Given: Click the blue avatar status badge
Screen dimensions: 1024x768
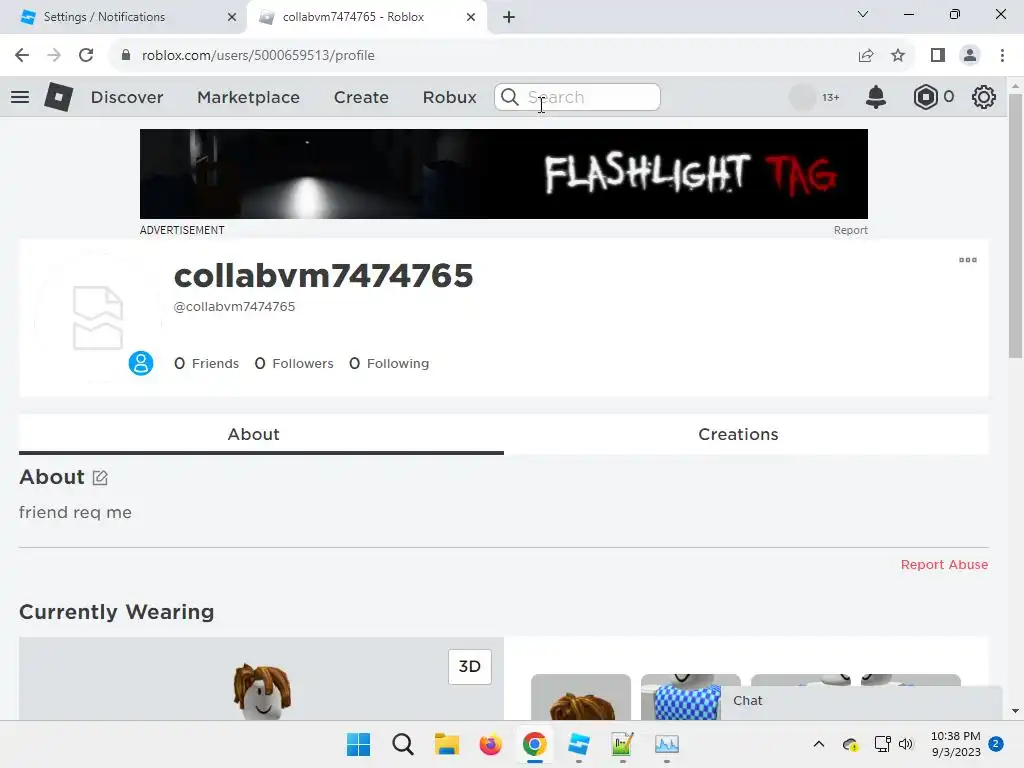Looking at the screenshot, I should [140, 363].
